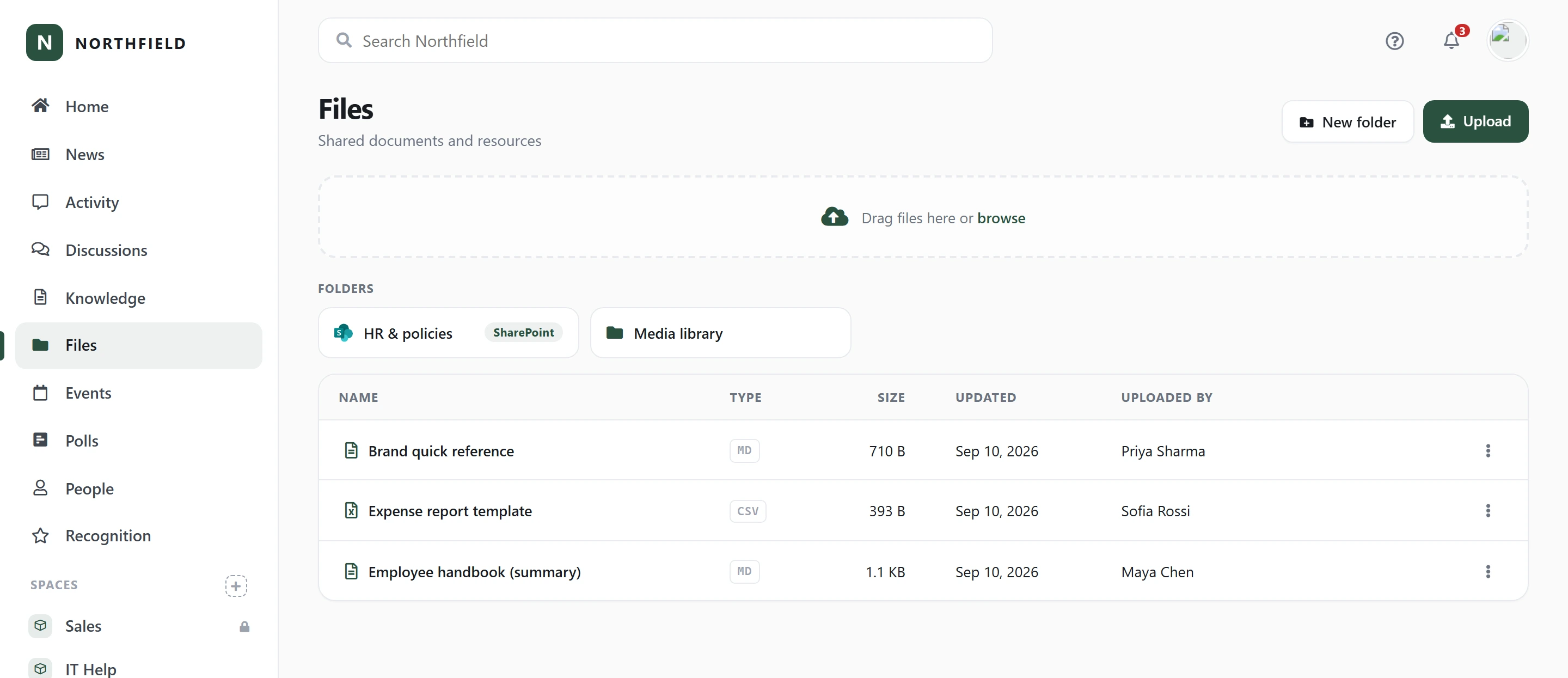This screenshot has height=678, width=1568.
Task: Click the Activity comment icon
Action: [40, 201]
